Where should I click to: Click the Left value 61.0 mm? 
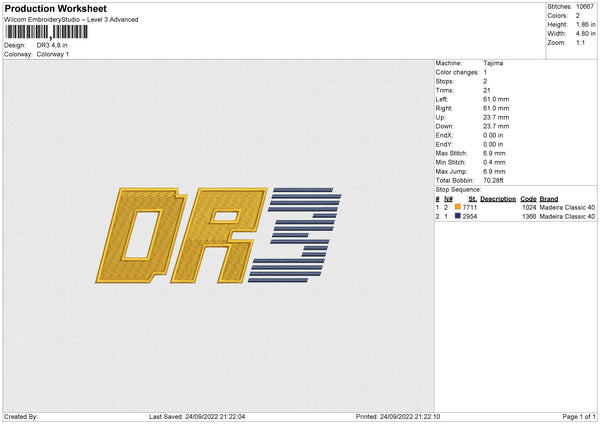tap(496, 99)
